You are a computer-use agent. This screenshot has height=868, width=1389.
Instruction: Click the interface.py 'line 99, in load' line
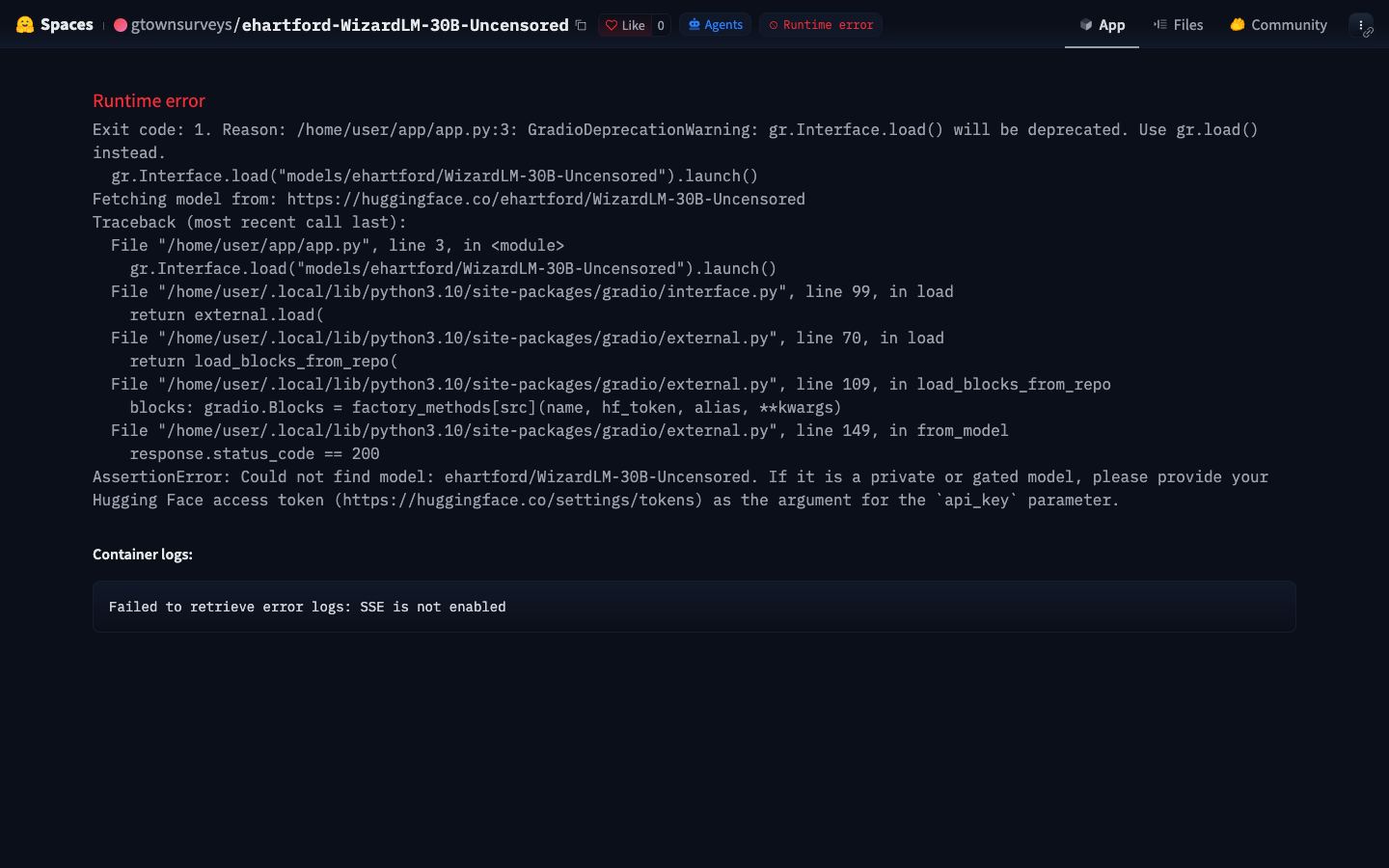coord(532,291)
